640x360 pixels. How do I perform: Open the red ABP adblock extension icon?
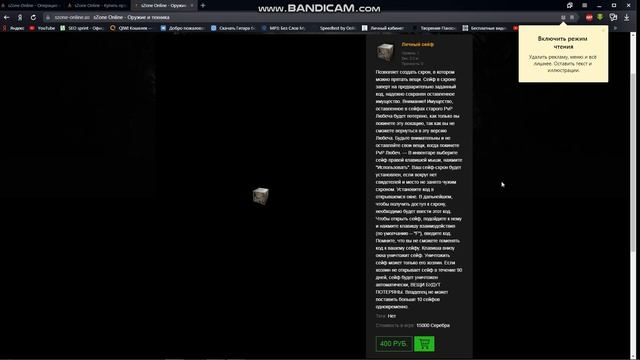(589, 17)
